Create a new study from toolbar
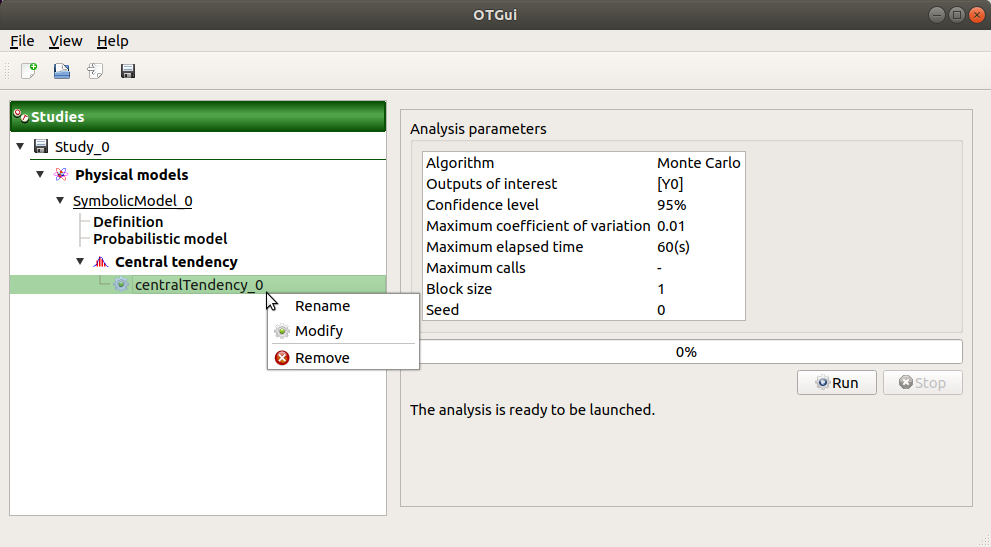991x547 pixels. click(x=29, y=71)
